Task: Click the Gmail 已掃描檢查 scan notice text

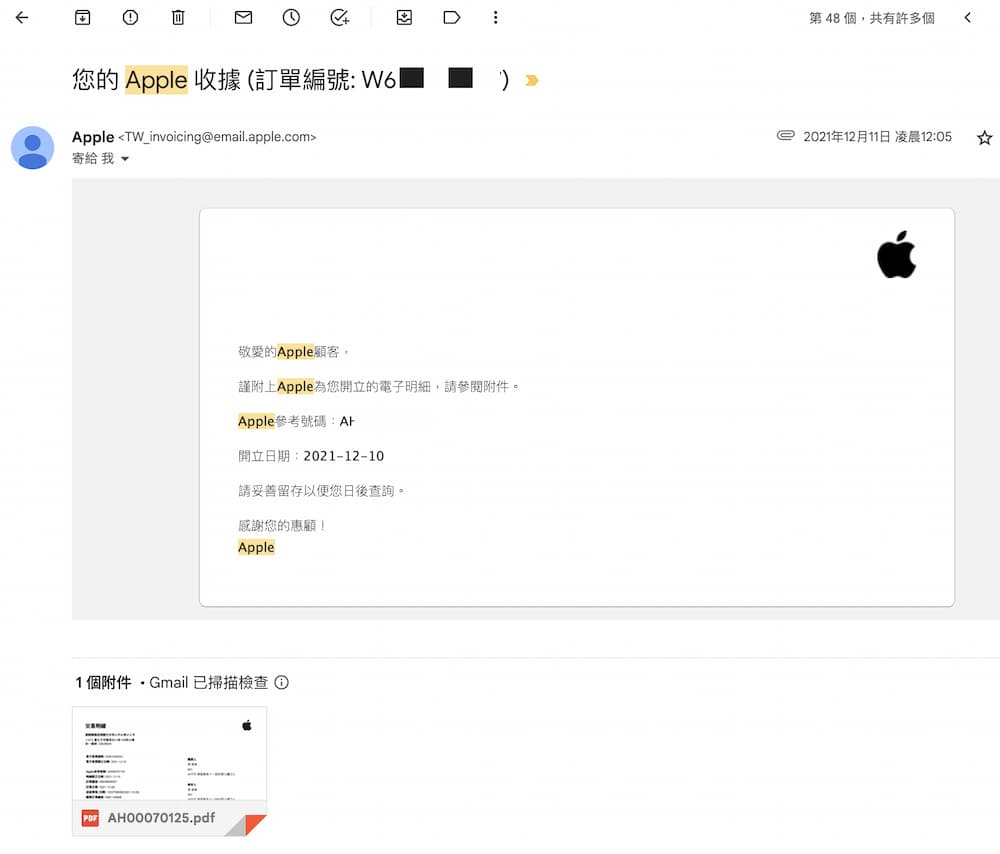Action: 209,683
